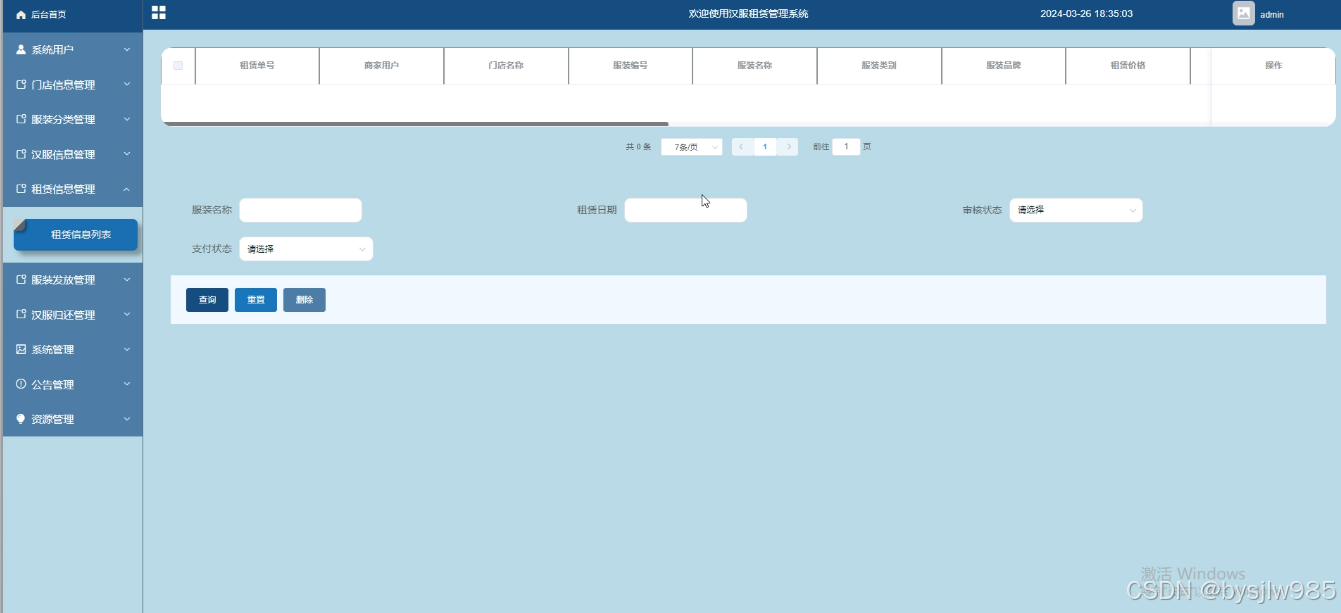
Task: Click the 操作 column header
Action: (1273, 65)
